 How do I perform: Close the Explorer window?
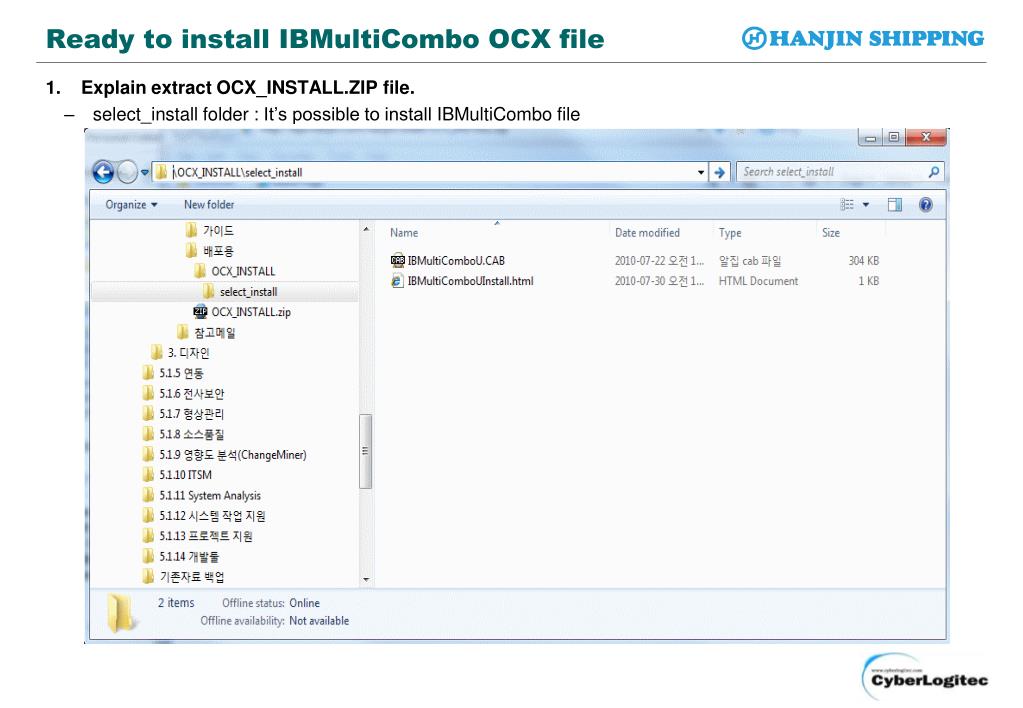pyautogui.click(x=926, y=137)
